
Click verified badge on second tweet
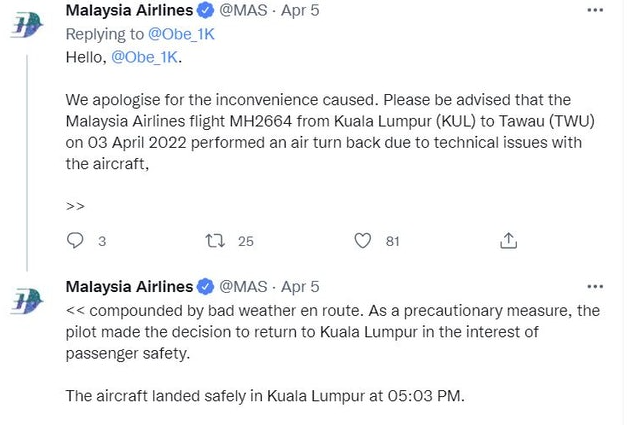[205, 287]
